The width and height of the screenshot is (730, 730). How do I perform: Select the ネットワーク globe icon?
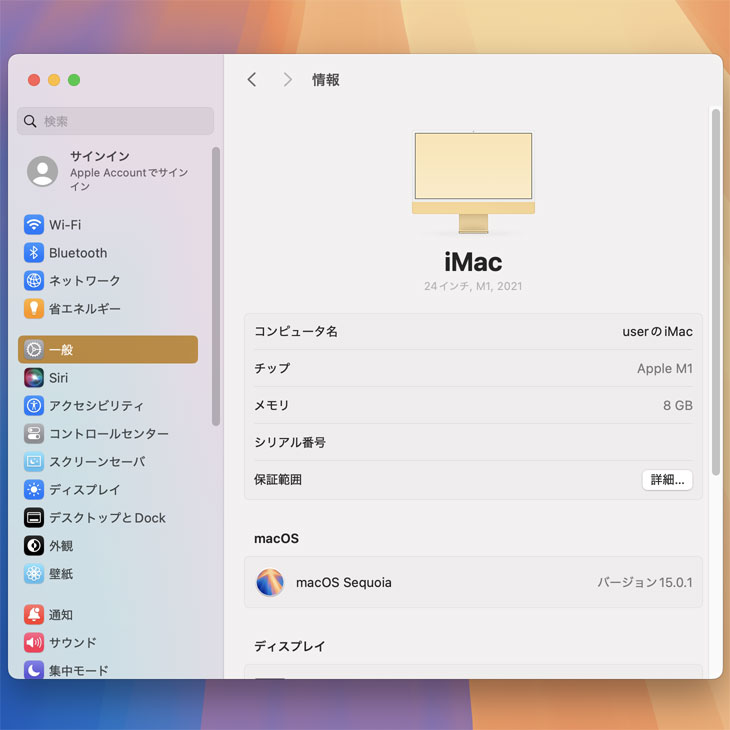(x=34, y=281)
